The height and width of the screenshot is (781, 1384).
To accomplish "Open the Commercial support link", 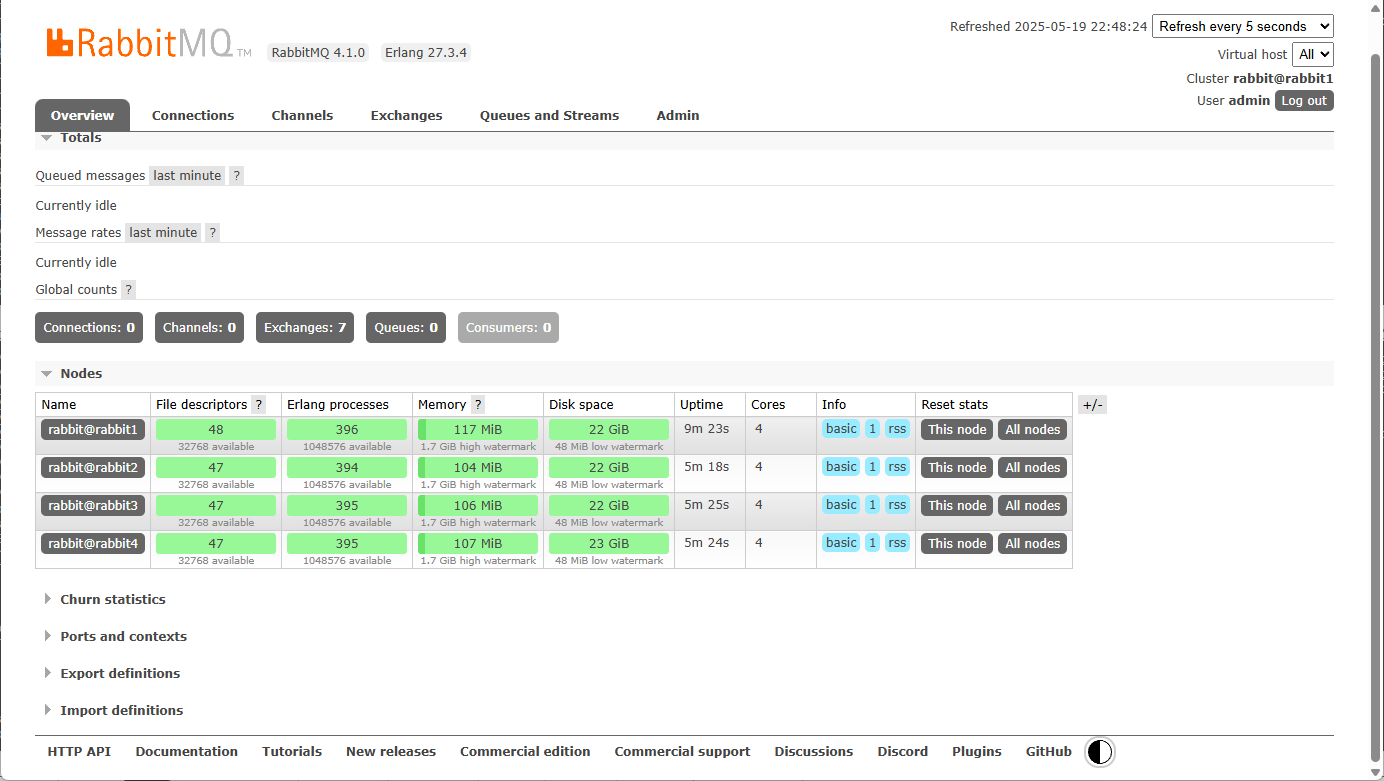I will [682, 752].
